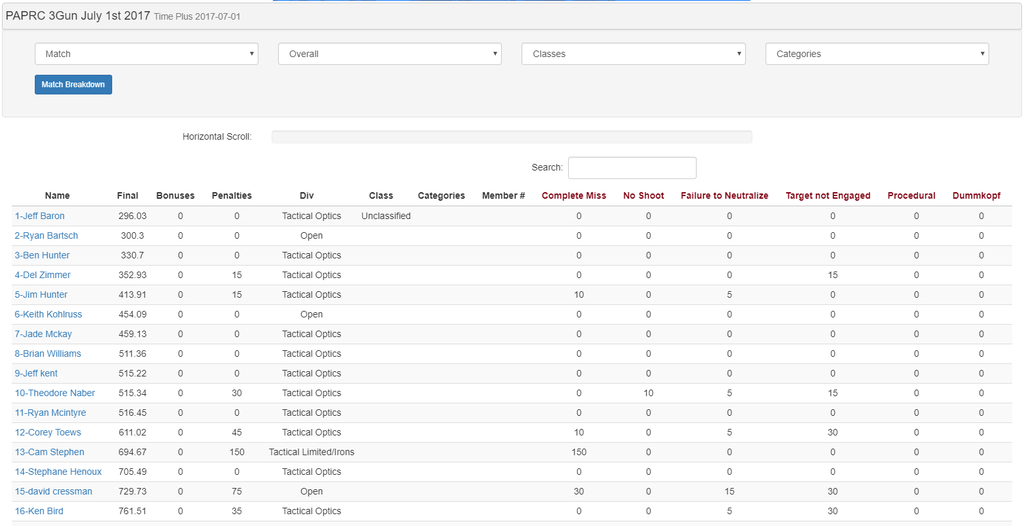The height and width of the screenshot is (526, 1024).
Task: Sort by Failure to Neutralize header
Action: [724, 195]
